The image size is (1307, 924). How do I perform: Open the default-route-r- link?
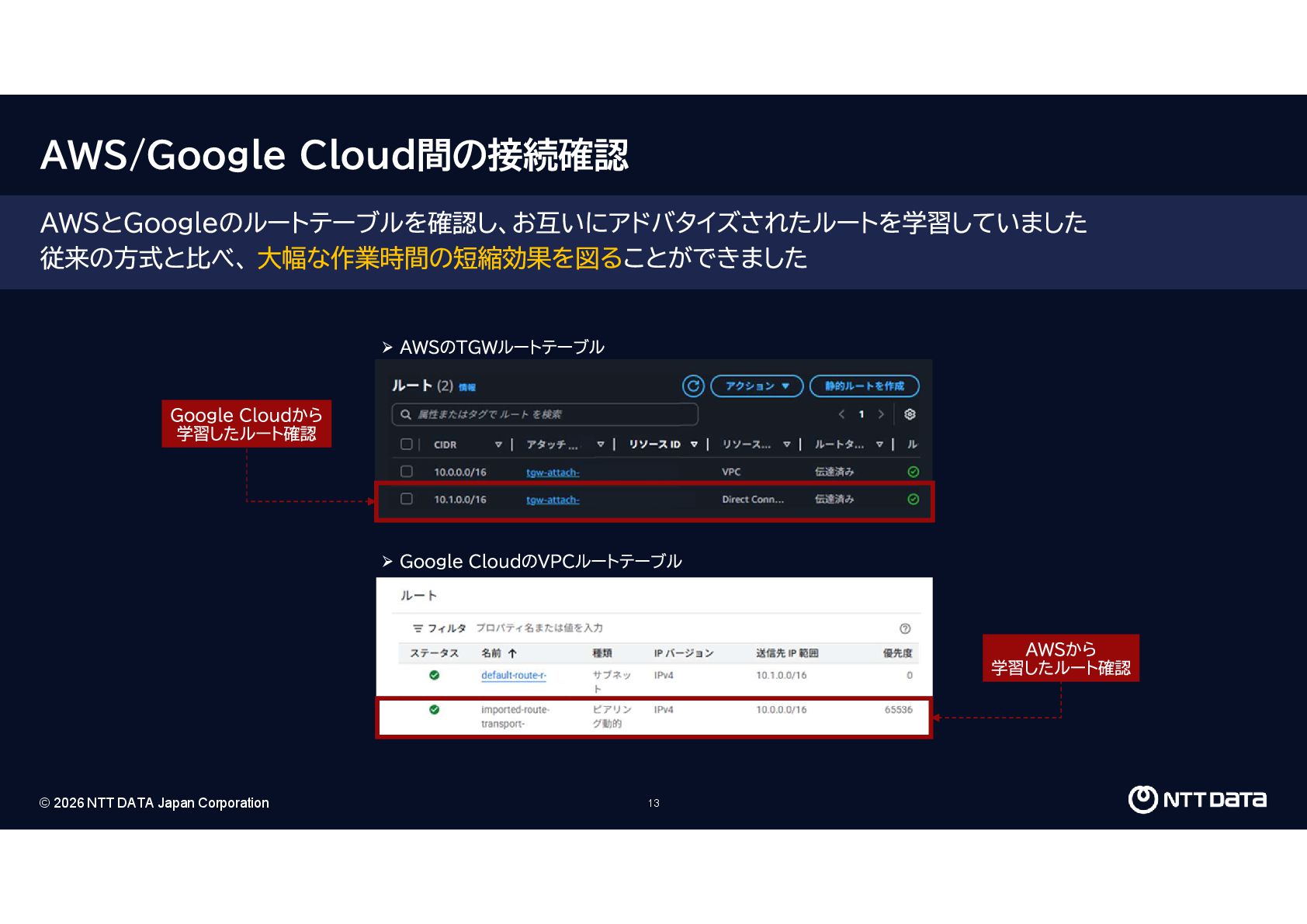pyautogui.click(x=514, y=675)
